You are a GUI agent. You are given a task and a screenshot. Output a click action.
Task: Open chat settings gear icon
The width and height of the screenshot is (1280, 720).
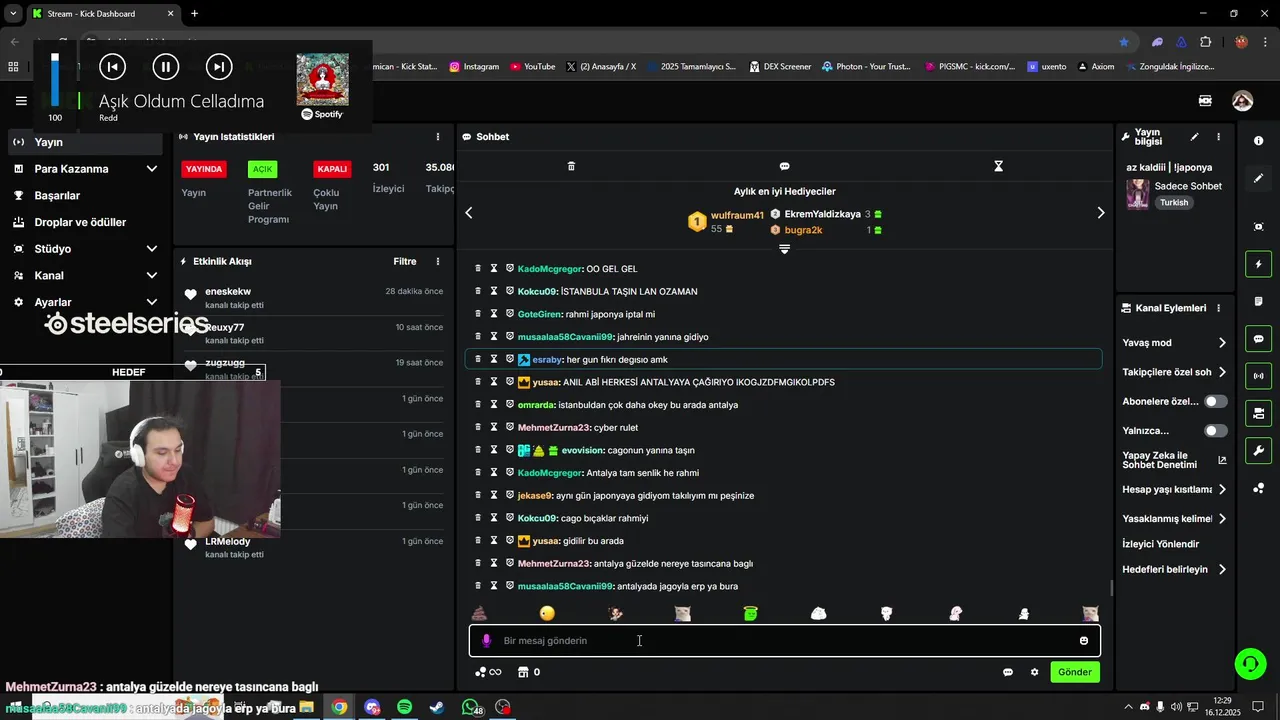1034,672
